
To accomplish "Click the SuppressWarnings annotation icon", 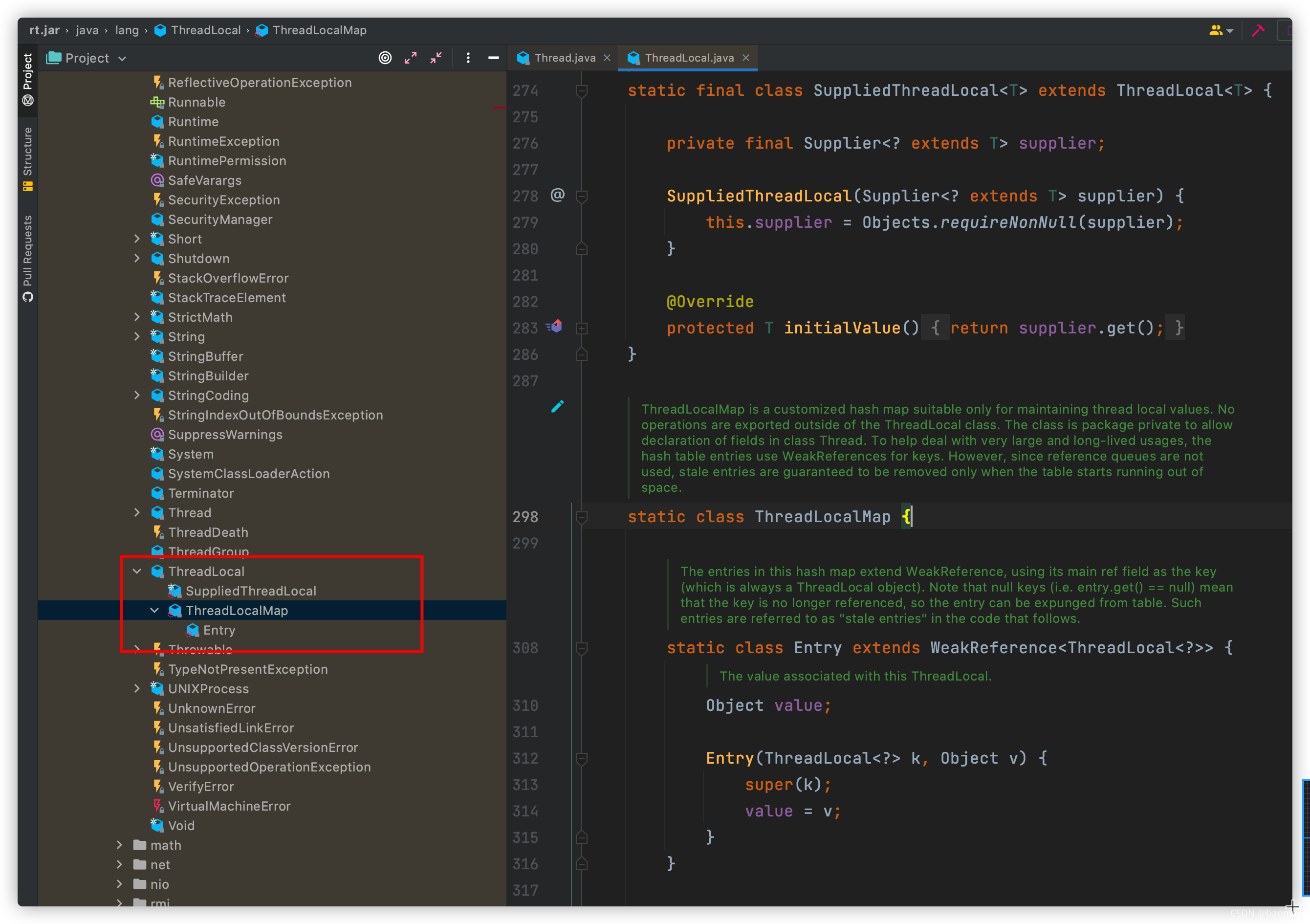I will coord(157,434).
